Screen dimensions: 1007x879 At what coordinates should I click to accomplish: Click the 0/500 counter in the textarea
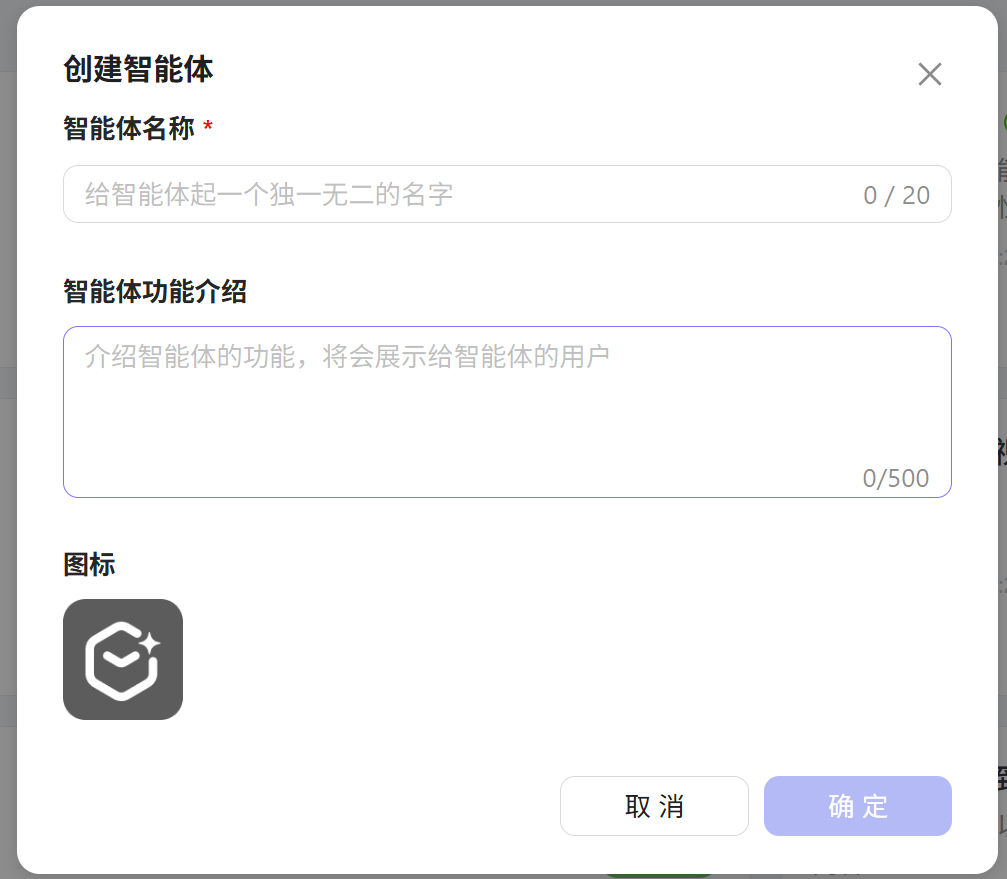click(896, 478)
